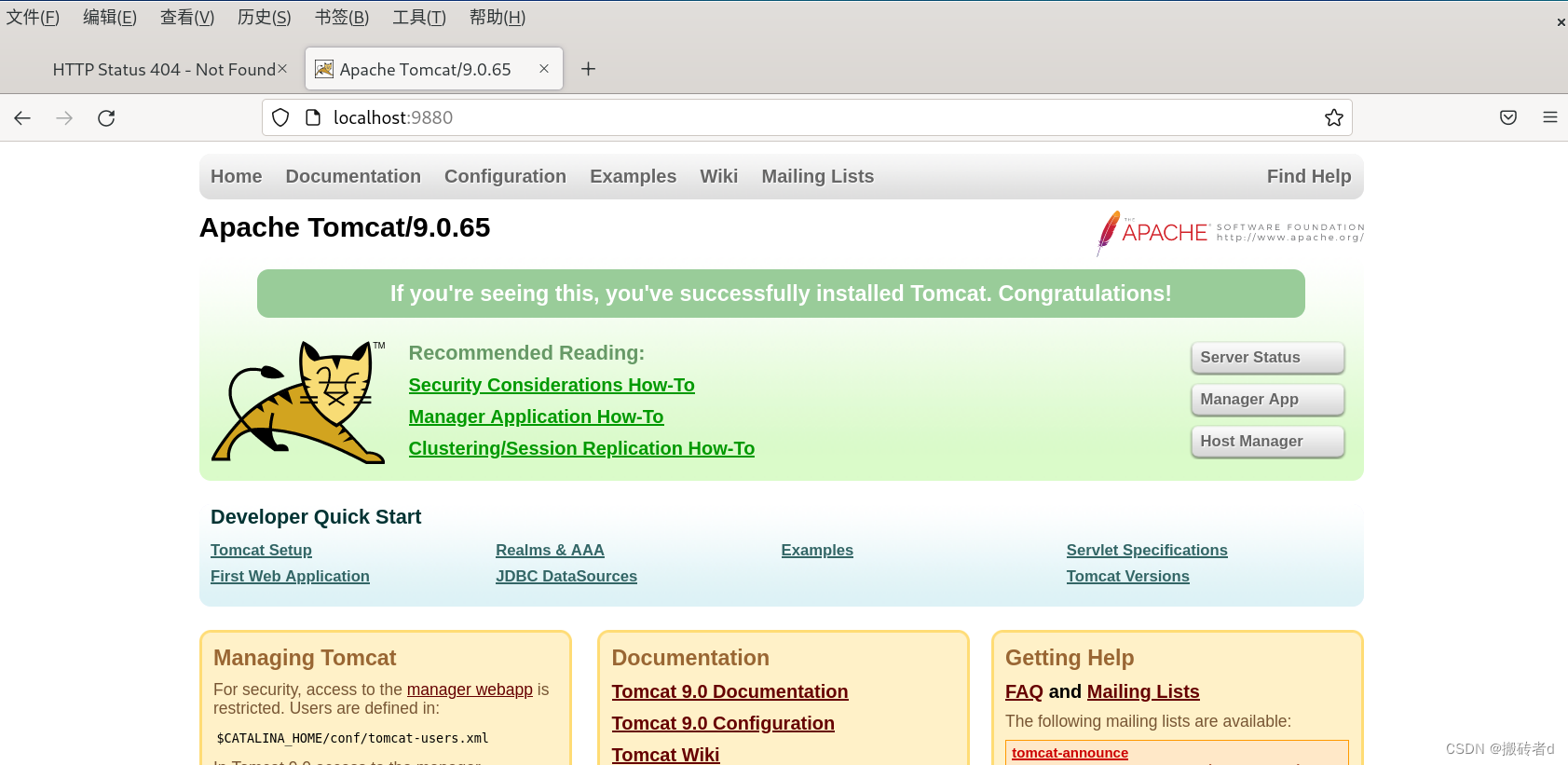Open the FAQ link under Getting Help
This screenshot has width=1568, height=765.
1024,691
